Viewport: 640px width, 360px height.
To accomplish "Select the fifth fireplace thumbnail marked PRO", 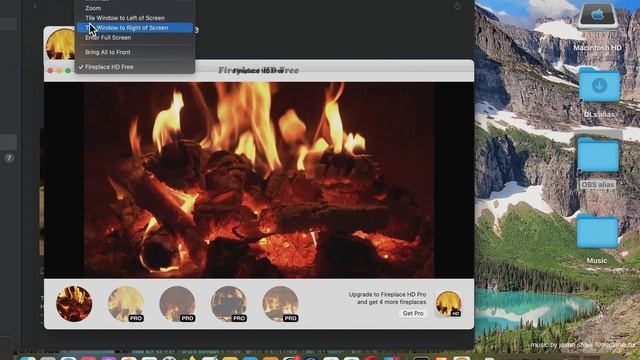I will tap(280, 303).
